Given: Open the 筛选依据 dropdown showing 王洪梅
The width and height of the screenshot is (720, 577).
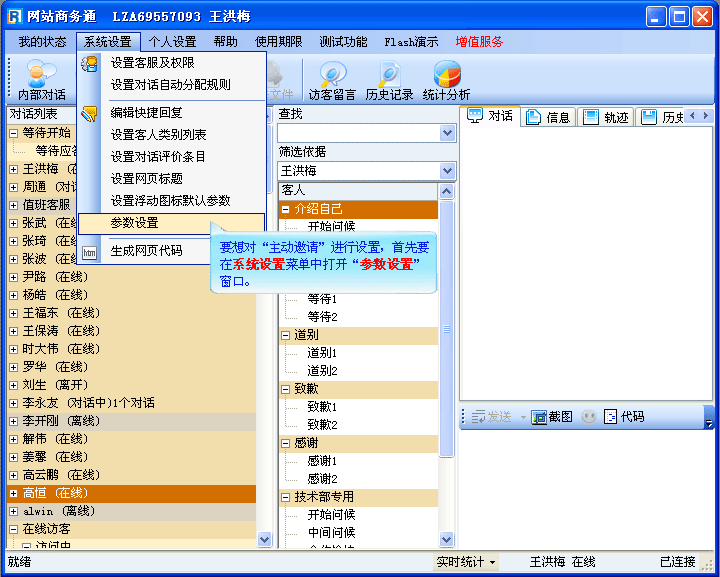Looking at the screenshot, I should click(447, 171).
